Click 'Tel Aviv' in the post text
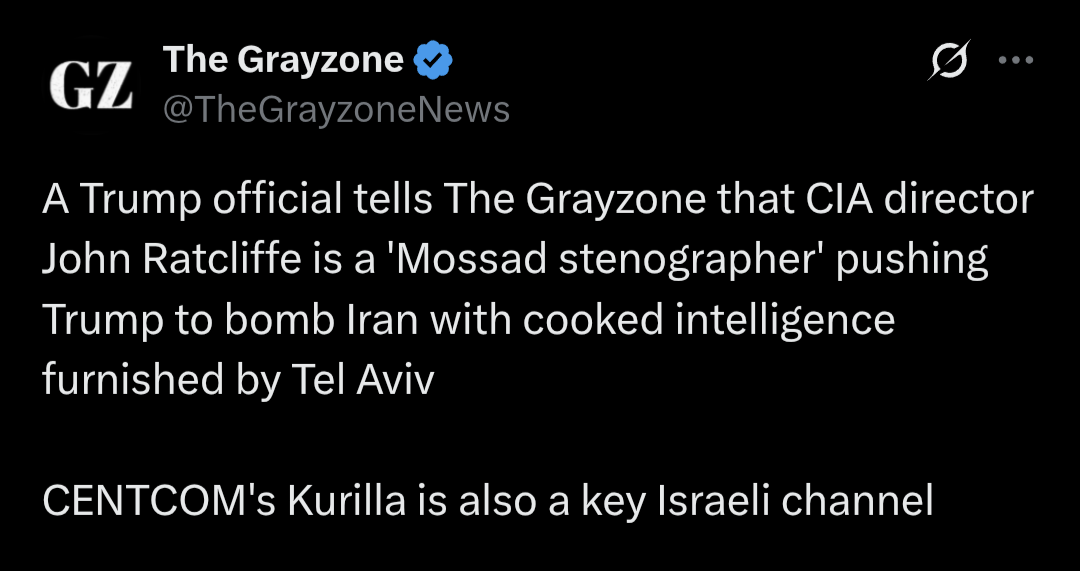The image size is (1080, 571). (x=363, y=380)
